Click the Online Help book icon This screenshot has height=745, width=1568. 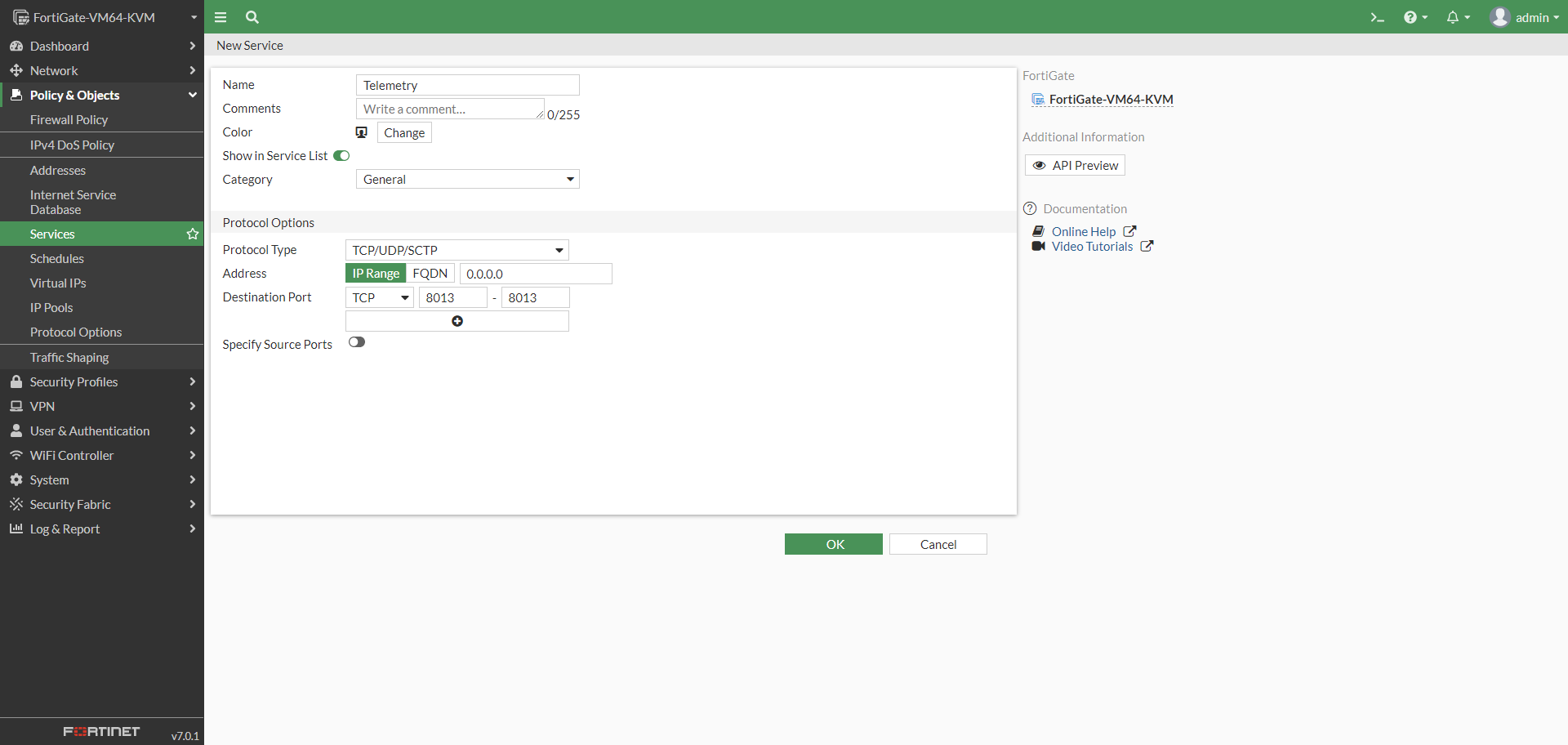pyautogui.click(x=1038, y=232)
